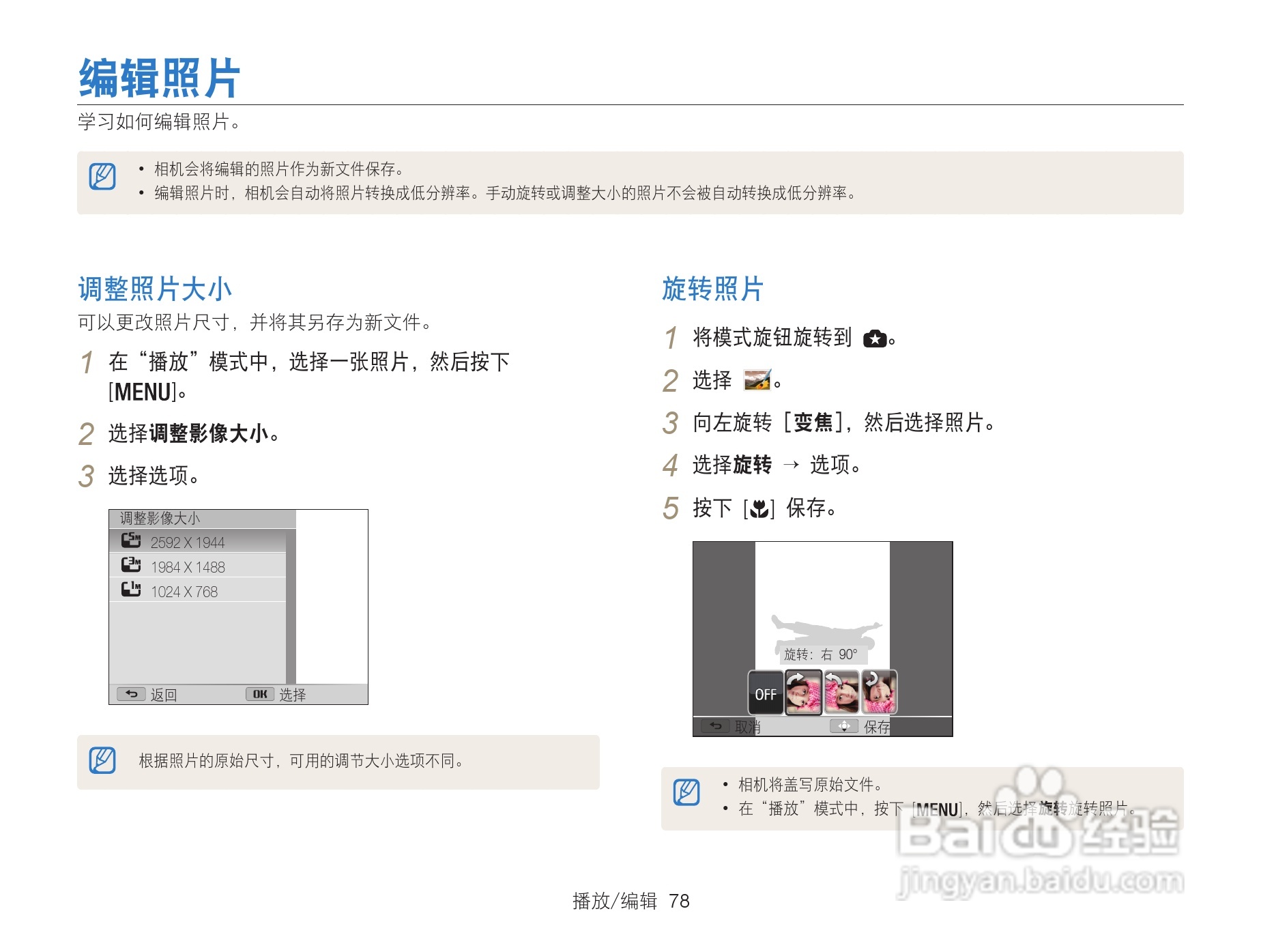Select the rotate right 90° thumbnail option
The height and width of the screenshot is (952, 1261).
(x=803, y=692)
